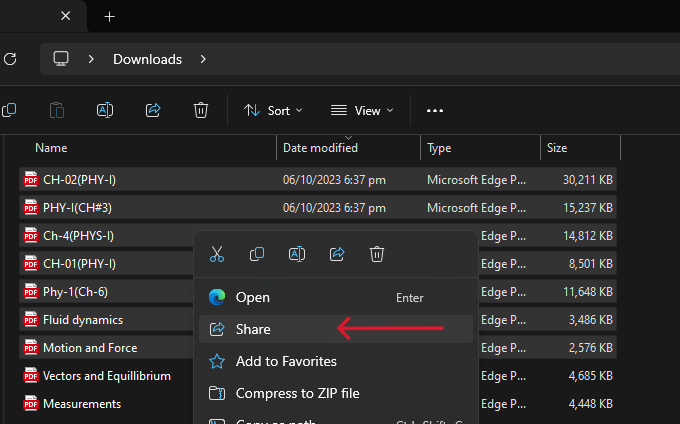Sort by Date modified column header
The image size is (680, 424).
click(x=320, y=148)
